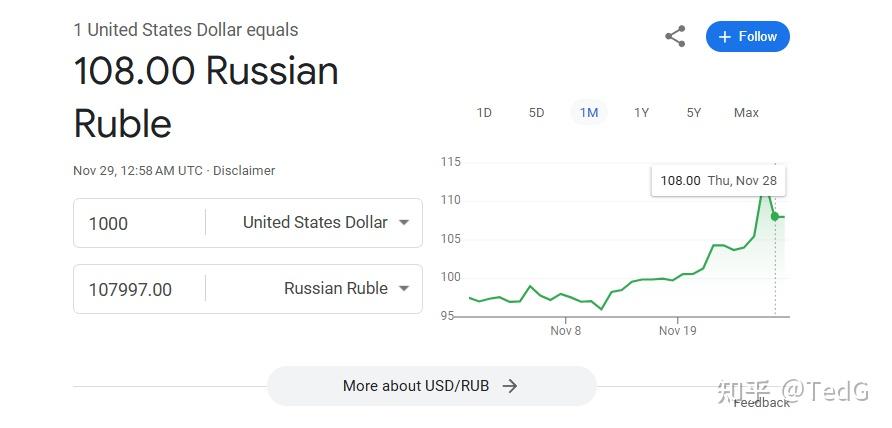The image size is (892, 428).
Task: Click the green data point on the chart
Action: click(x=775, y=216)
